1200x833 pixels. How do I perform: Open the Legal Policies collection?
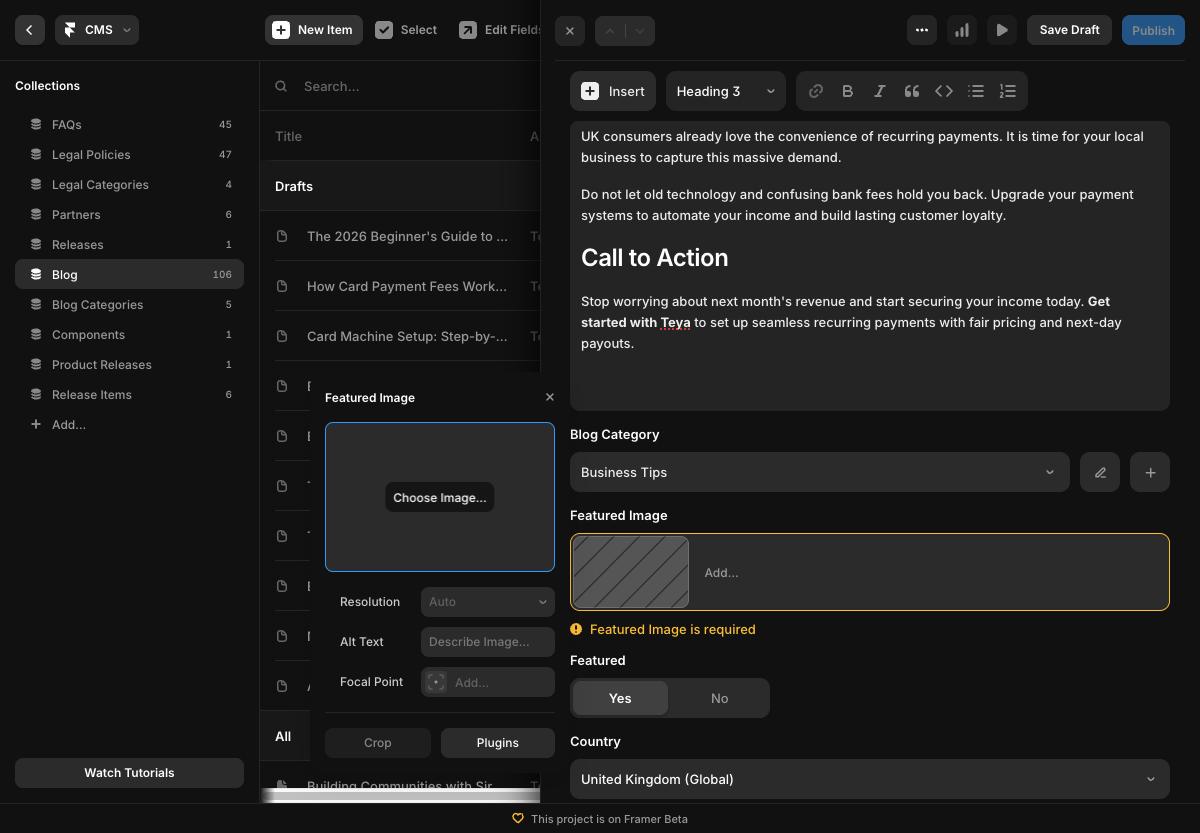(x=91, y=155)
